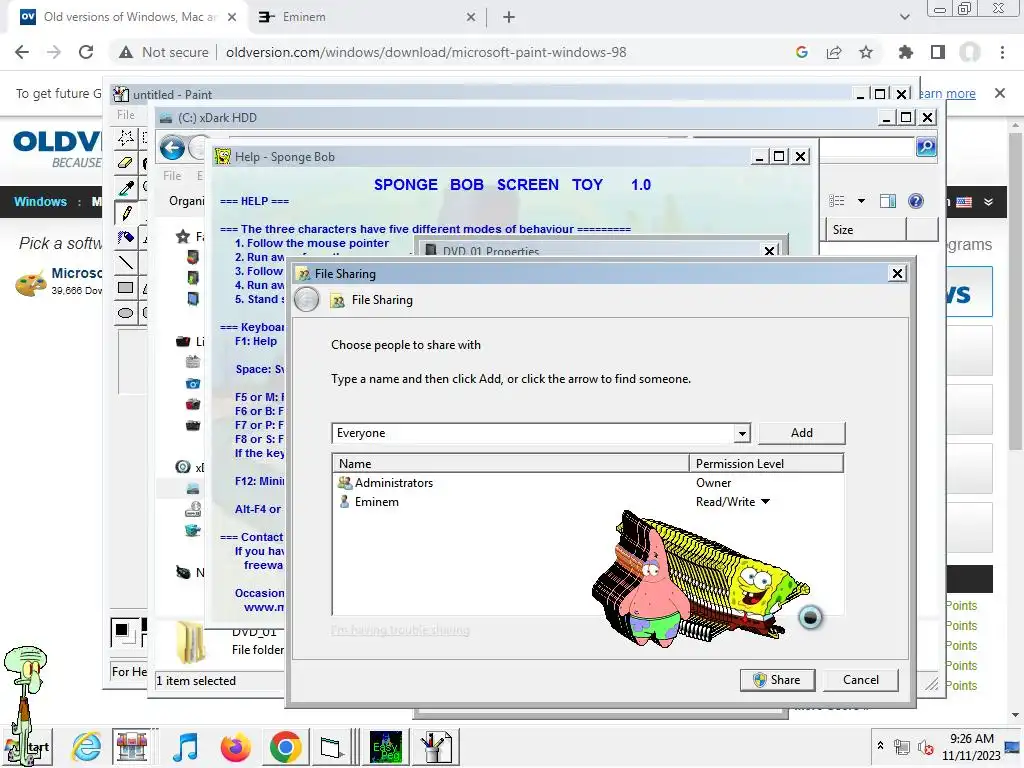Click the Learn more link in the infobar
The height and width of the screenshot is (768, 1024).
(x=947, y=94)
